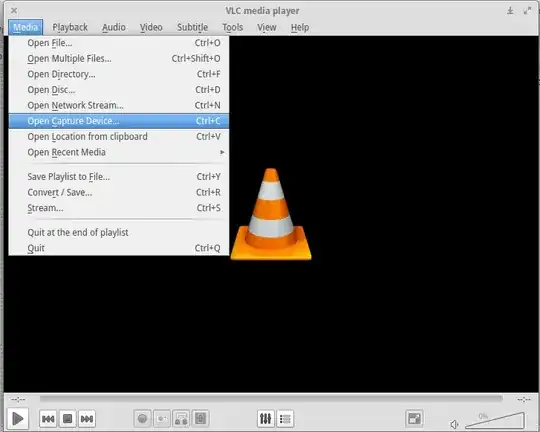Select Open Capture Device entry
This screenshot has width=540, height=432.
[119, 121]
